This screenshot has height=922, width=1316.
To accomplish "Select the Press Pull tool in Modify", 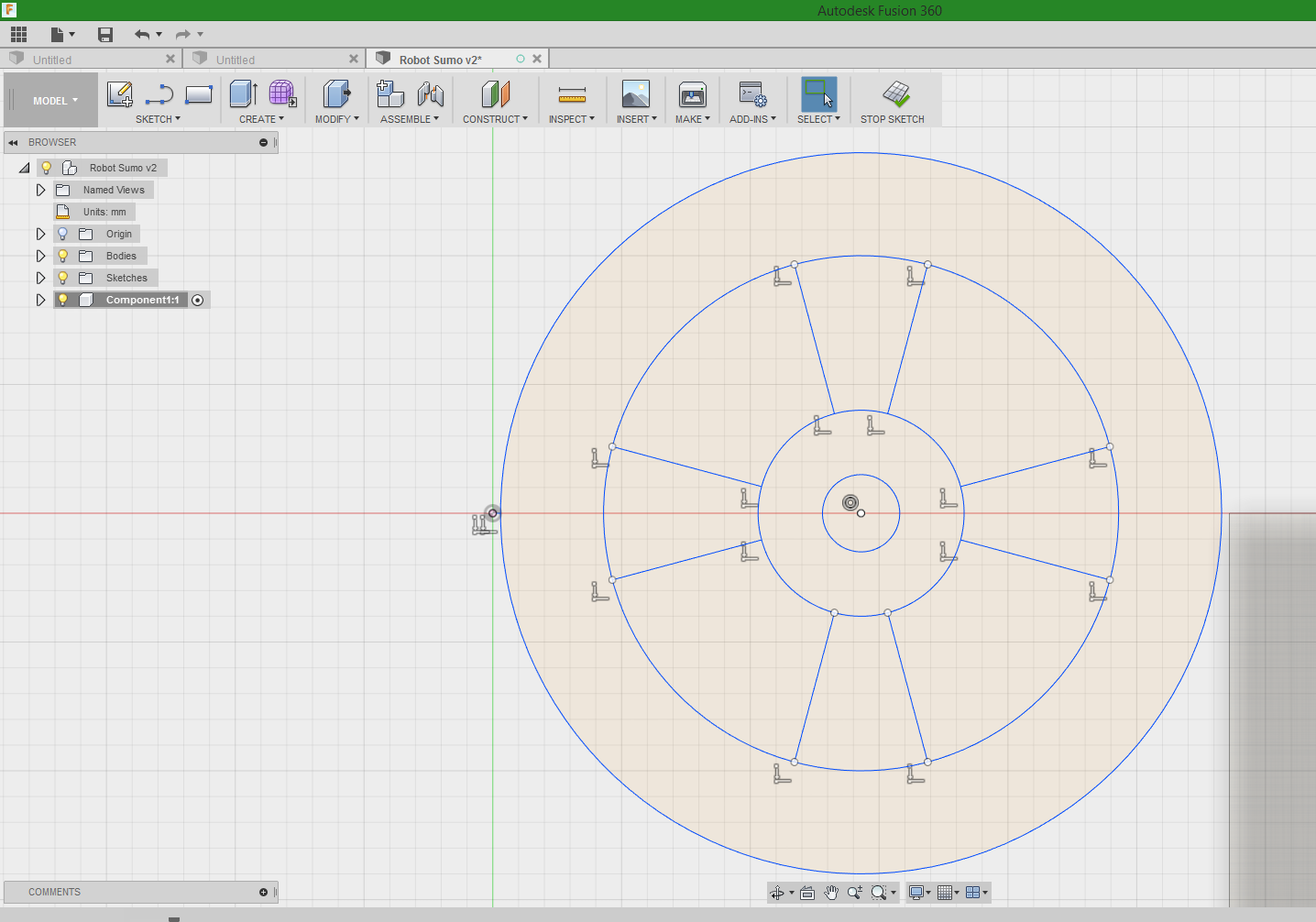I will coord(335,93).
